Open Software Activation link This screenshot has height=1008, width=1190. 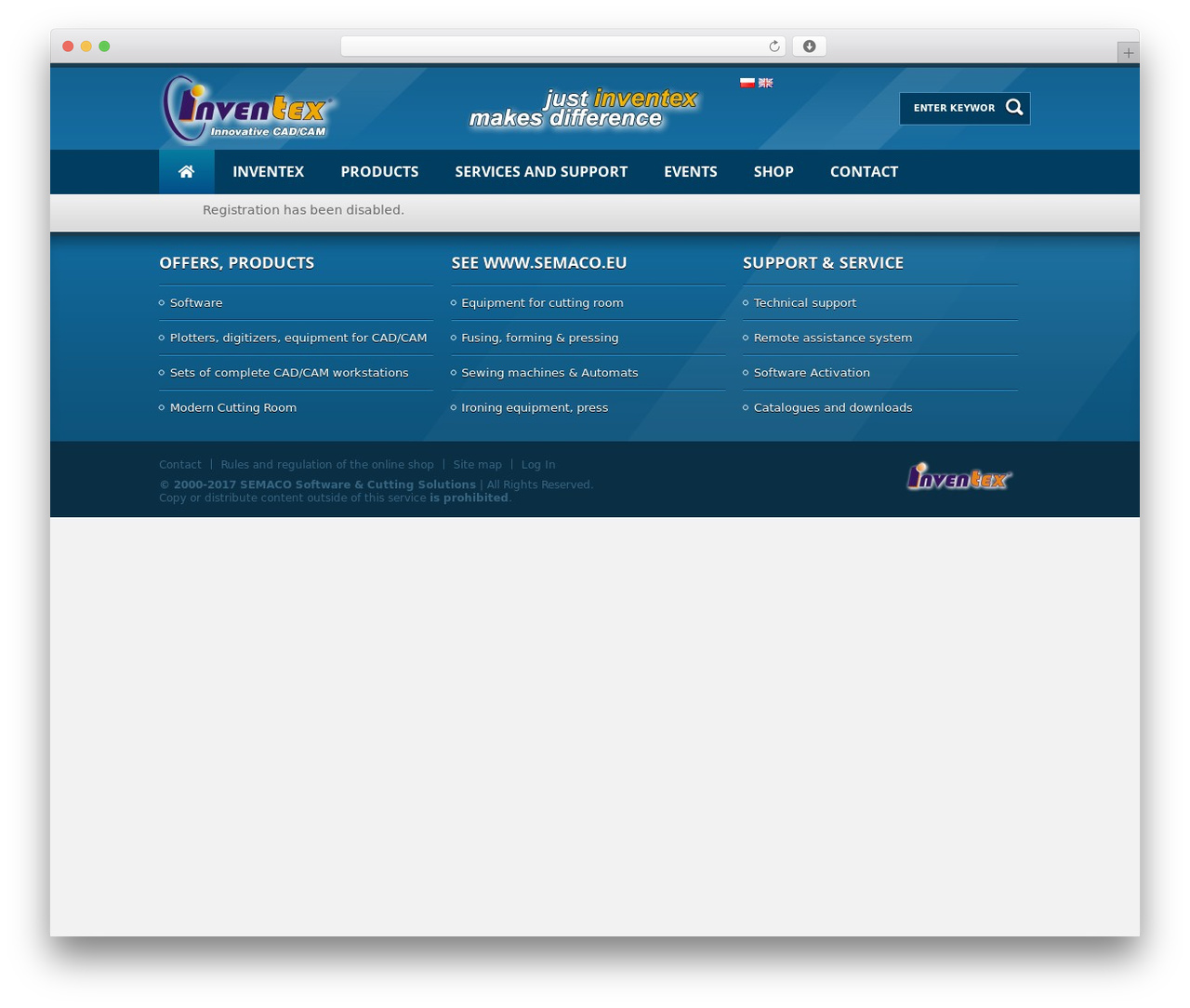point(812,373)
